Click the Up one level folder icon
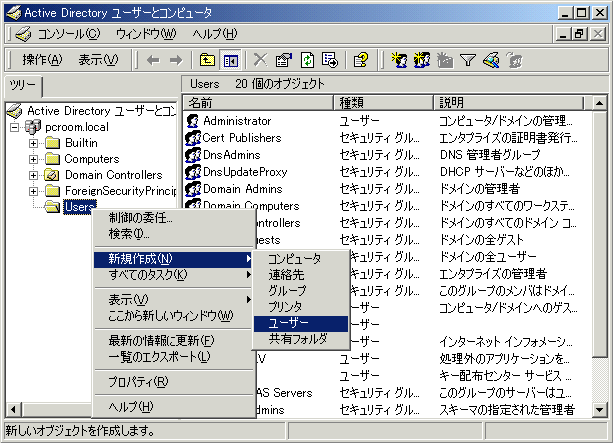 [x=207, y=60]
